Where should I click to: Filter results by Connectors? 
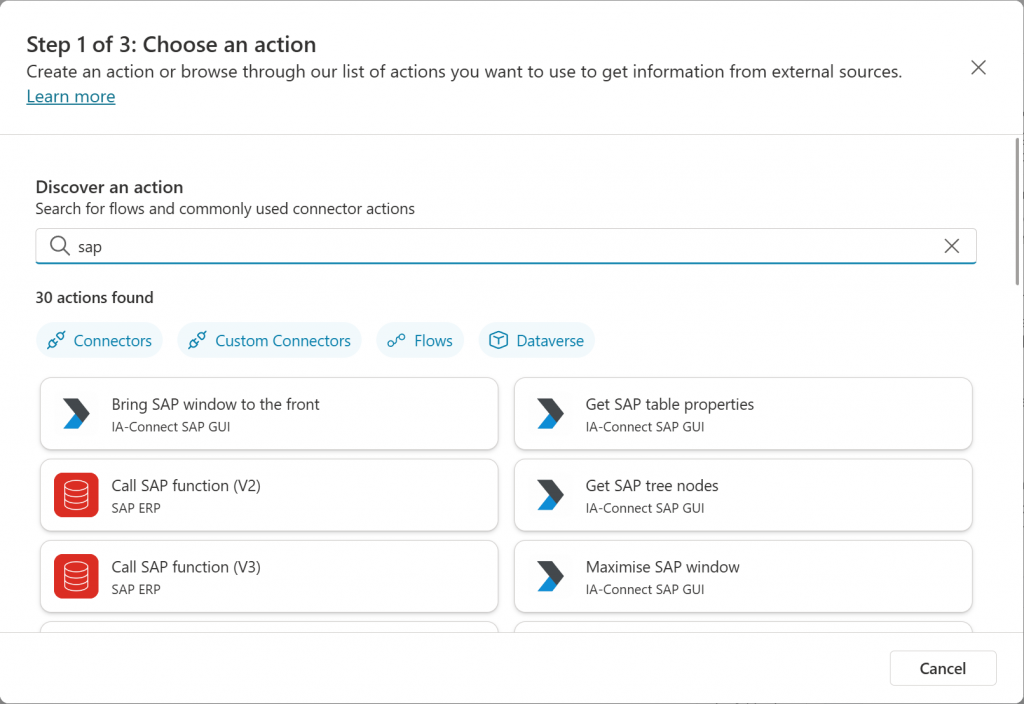coord(100,341)
